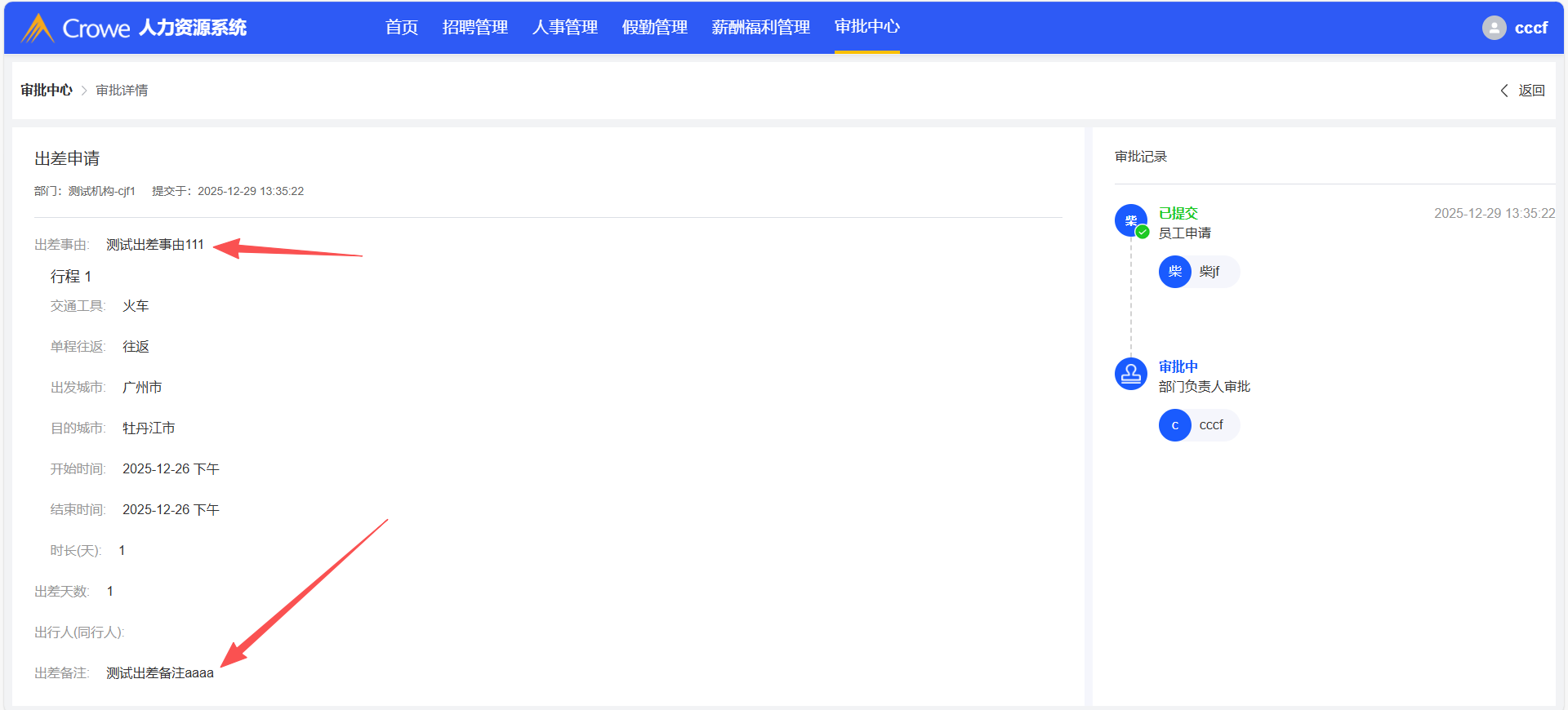1568x710 pixels.
Task: Click the 牡丹江市 destination city
Action: click(x=149, y=428)
